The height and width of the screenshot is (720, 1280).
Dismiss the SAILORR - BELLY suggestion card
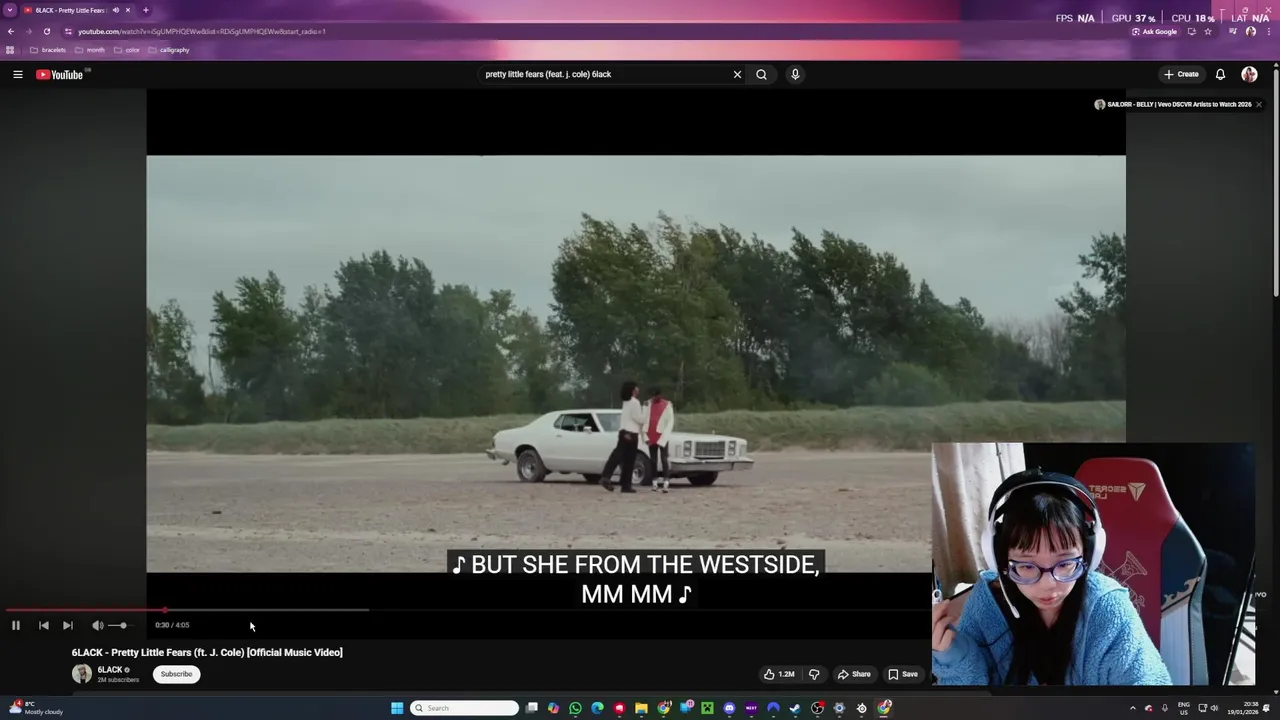click(x=1259, y=104)
